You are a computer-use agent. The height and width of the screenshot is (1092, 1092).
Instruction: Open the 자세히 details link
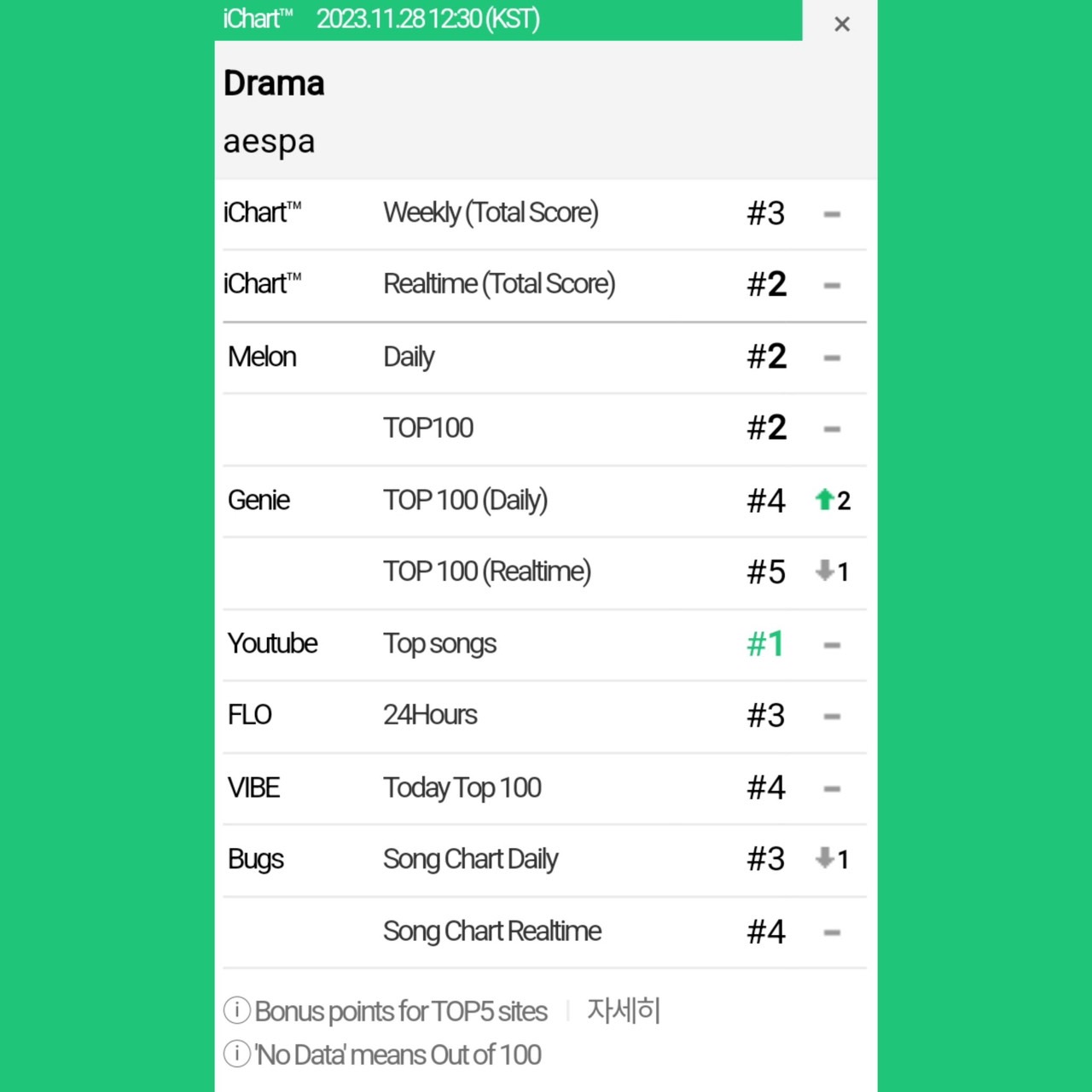click(624, 1010)
